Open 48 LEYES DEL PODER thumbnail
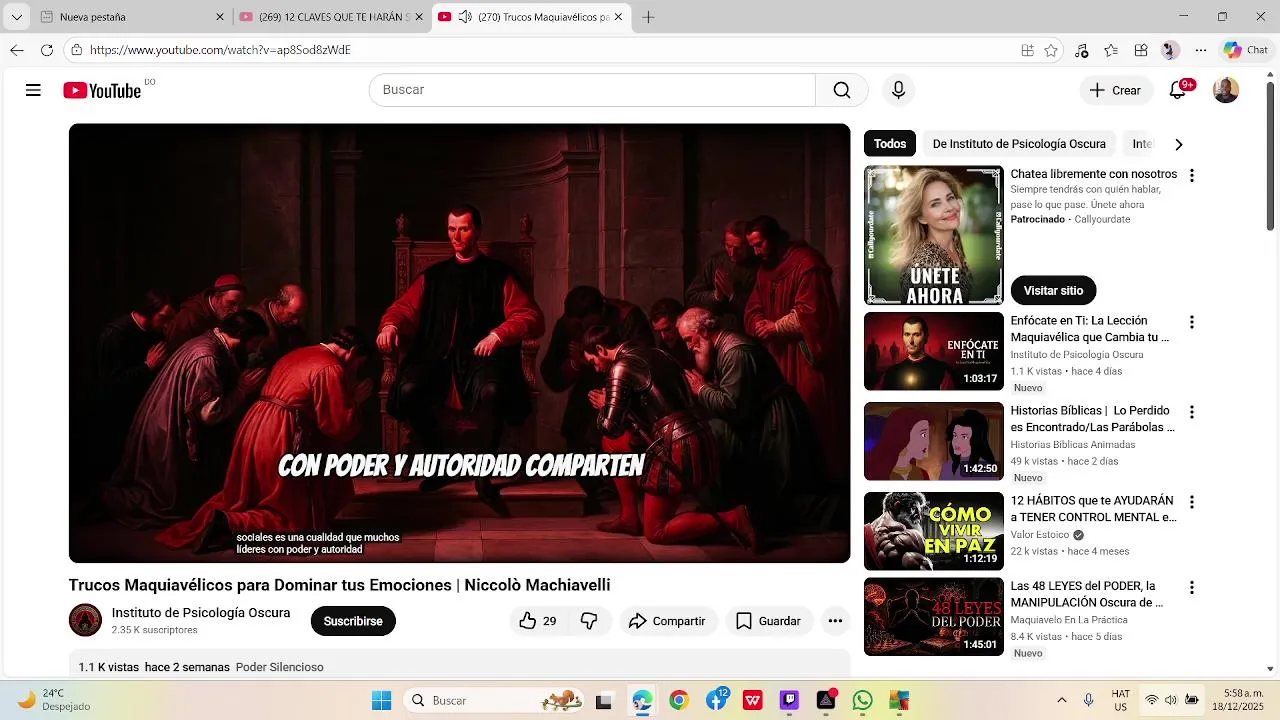 934,616
